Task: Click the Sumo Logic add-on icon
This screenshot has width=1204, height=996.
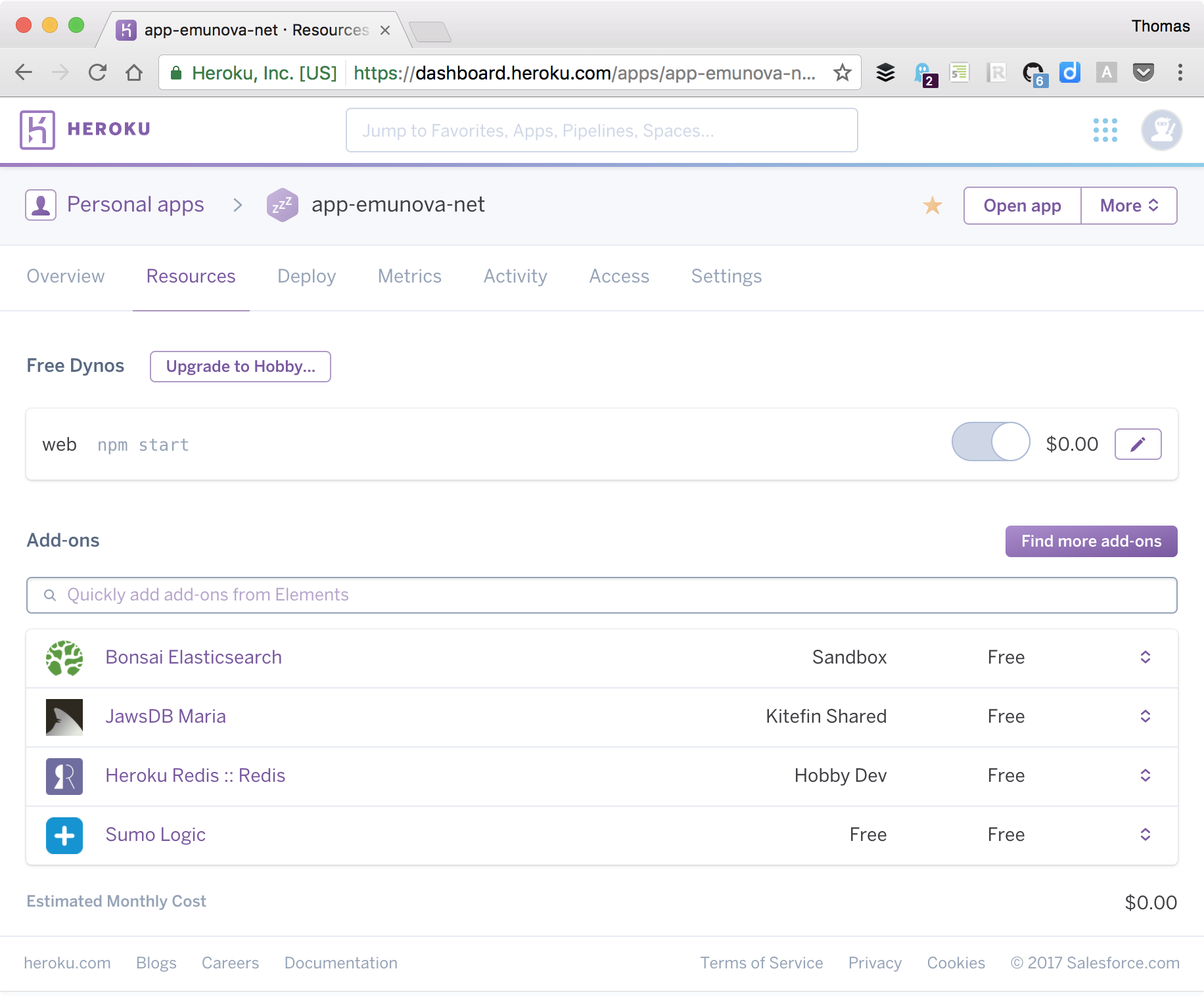Action: pos(64,835)
